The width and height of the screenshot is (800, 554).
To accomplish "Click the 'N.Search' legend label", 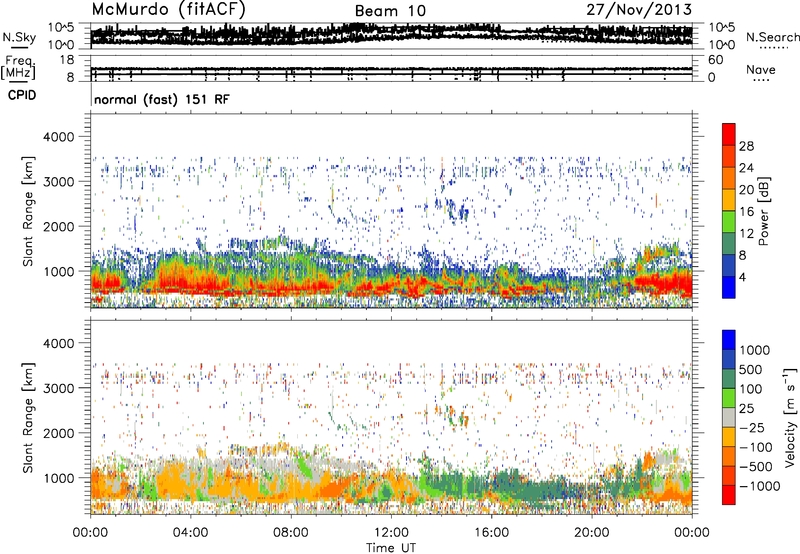I will [772, 37].
